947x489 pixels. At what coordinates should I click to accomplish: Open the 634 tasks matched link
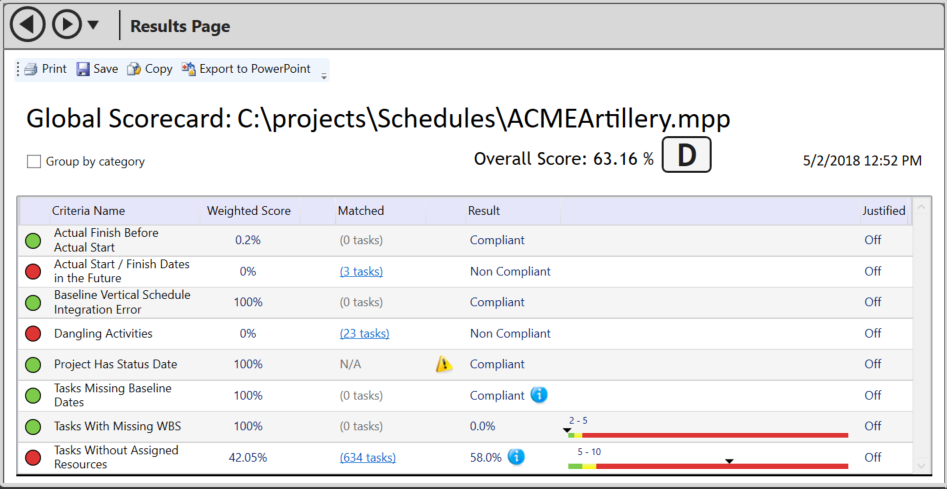click(x=366, y=457)
